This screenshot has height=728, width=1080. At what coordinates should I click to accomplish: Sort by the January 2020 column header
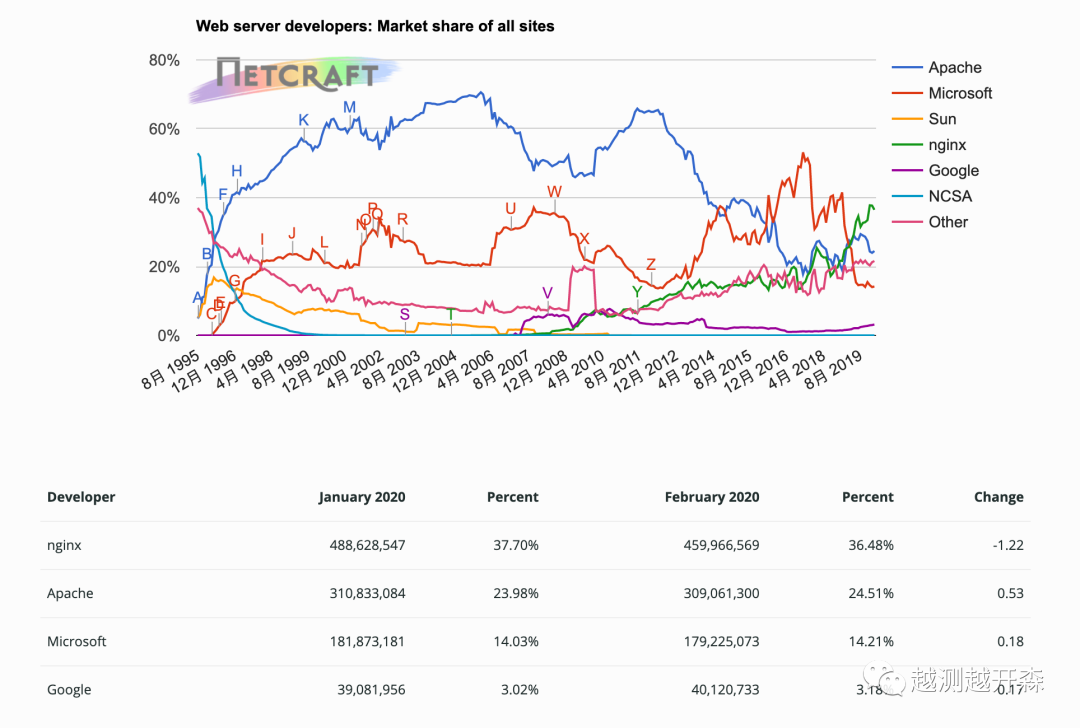pyautogui.click(x=362, y=497)
